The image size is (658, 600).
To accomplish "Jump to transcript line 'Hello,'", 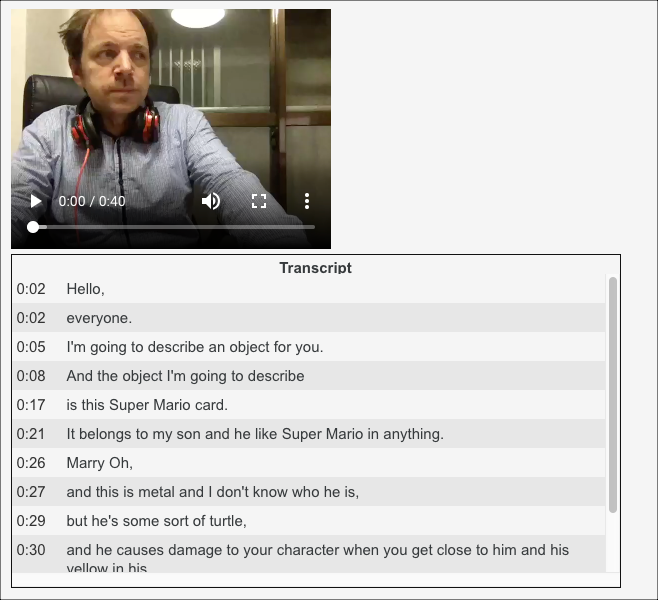I will point(309,289).
